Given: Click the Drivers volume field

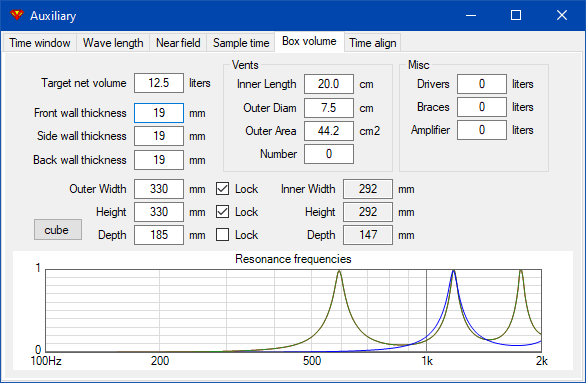Looking at the screenshot, I should (x=482, y=84).
